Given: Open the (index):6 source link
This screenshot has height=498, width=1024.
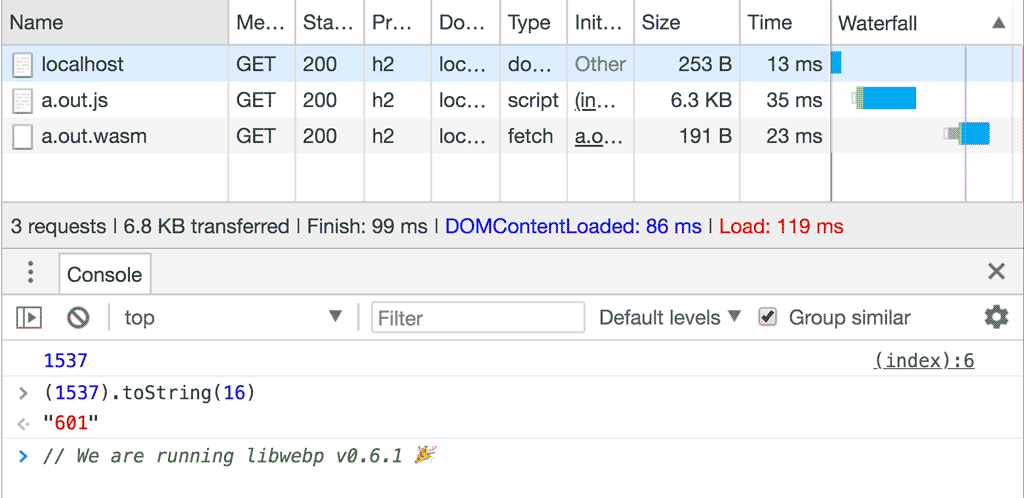Looking at the screenshot, I should point(923,361).
